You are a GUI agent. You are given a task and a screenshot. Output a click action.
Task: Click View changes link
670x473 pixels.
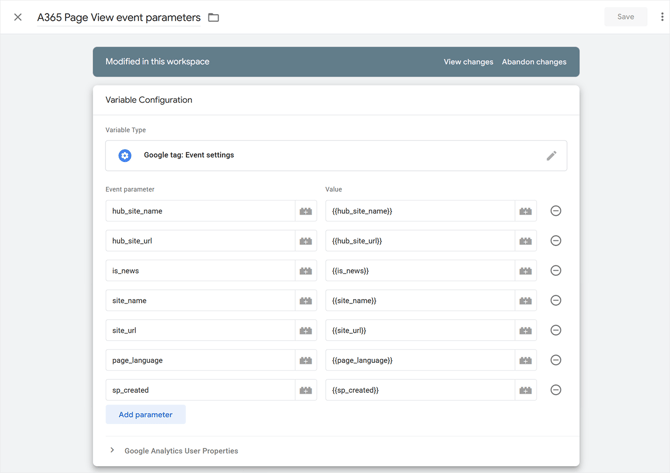click(468, 62)
